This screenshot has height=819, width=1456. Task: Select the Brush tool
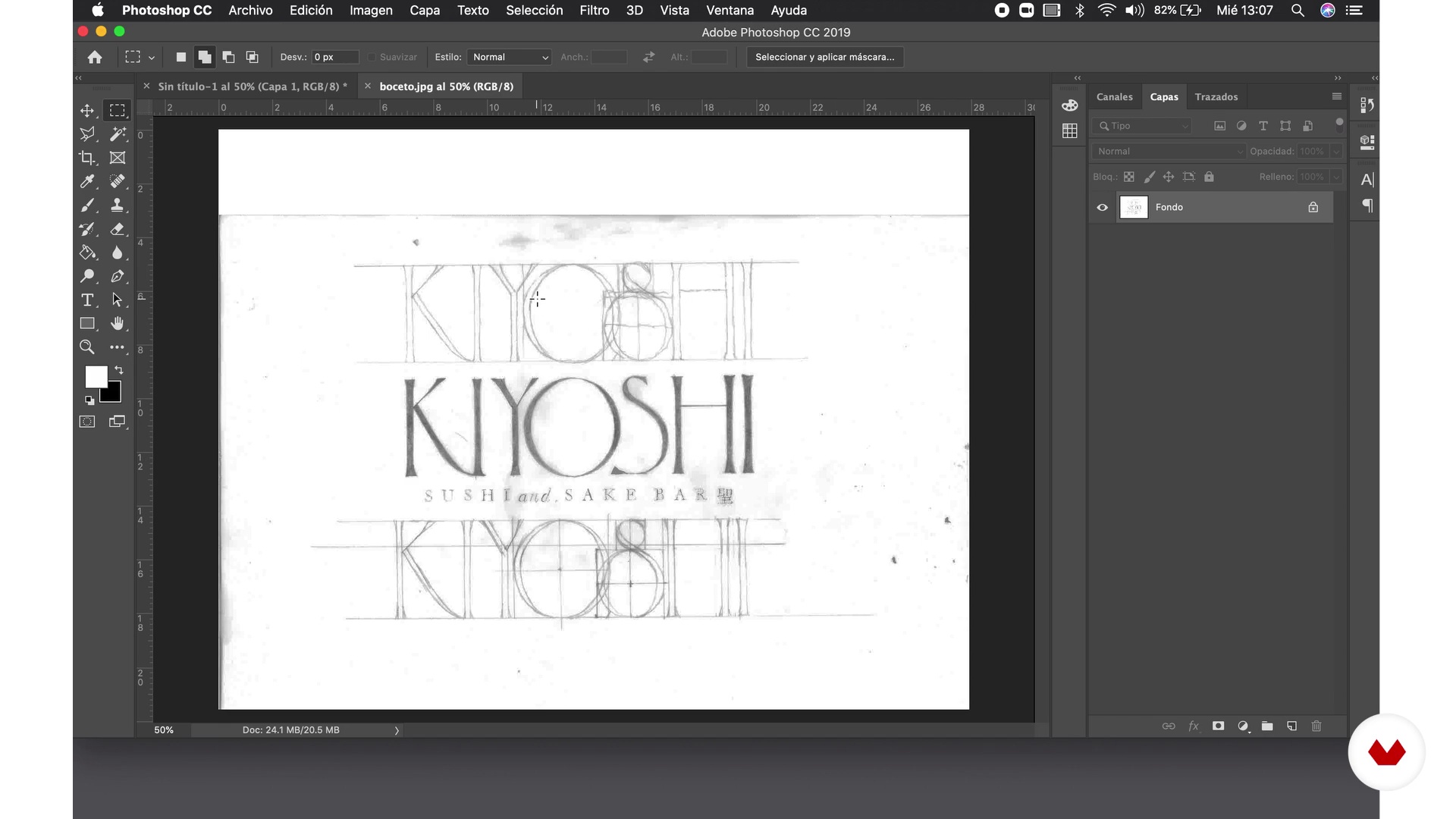click(x=87, y=205)
